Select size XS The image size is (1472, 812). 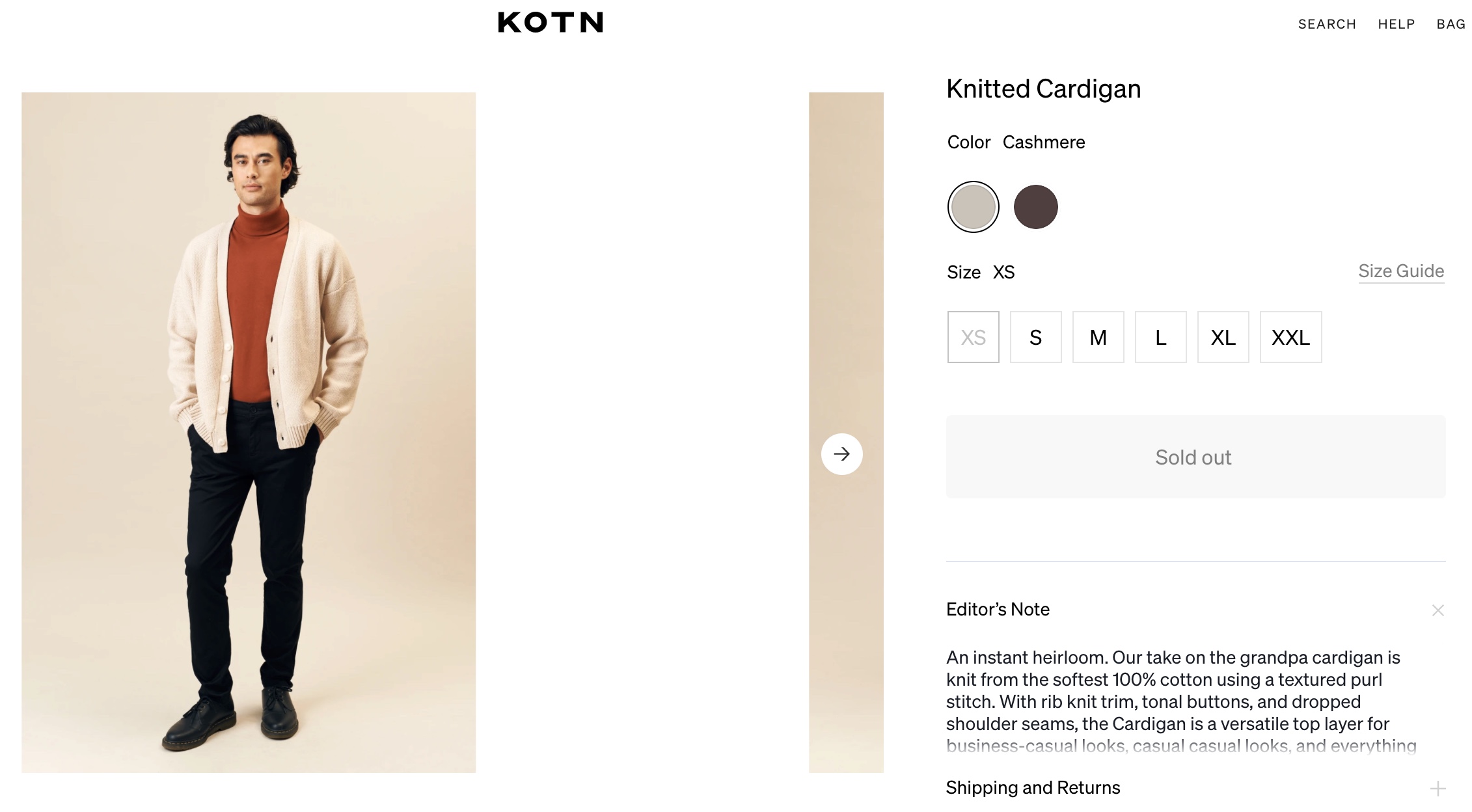[973, 337]
